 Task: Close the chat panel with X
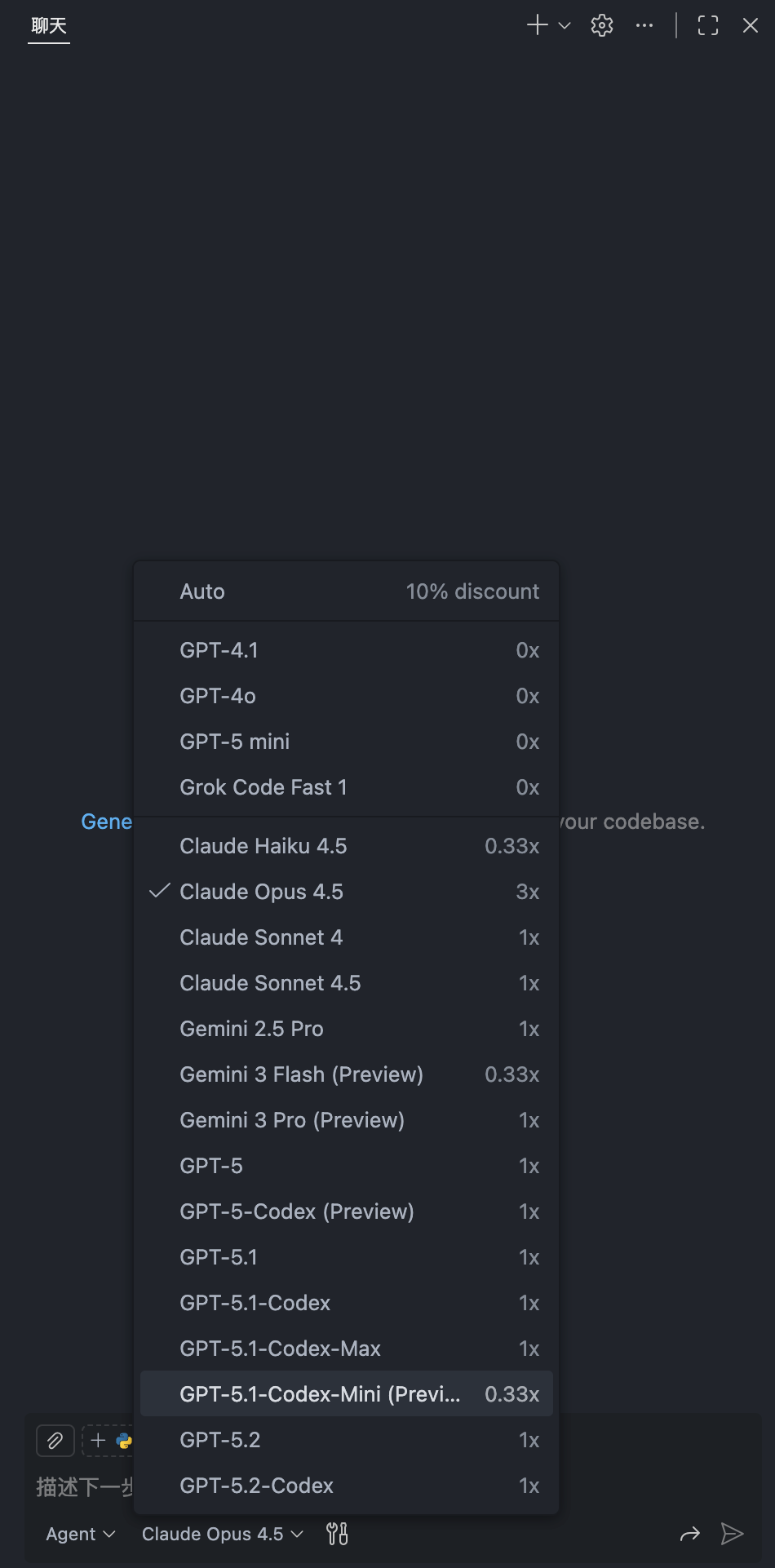point(751,25)
